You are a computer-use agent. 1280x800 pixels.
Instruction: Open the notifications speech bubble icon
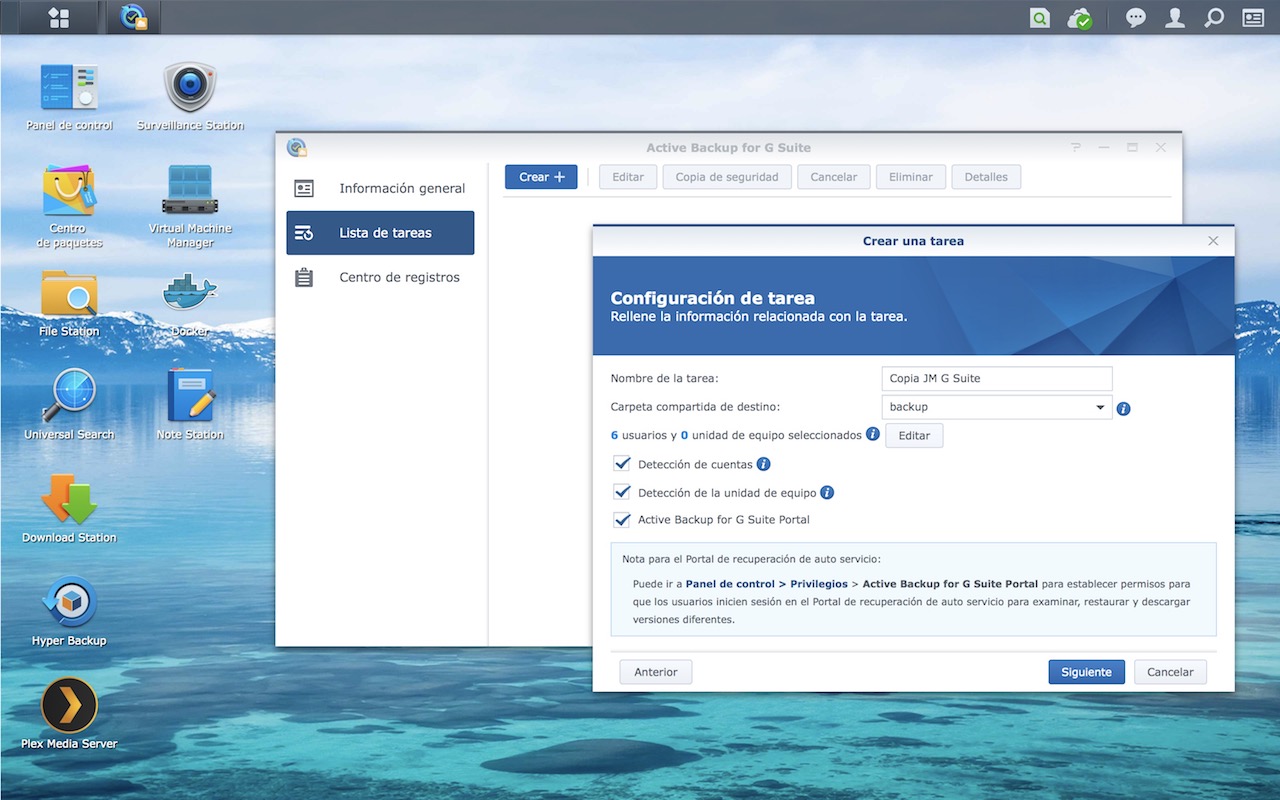(1135, 18)
